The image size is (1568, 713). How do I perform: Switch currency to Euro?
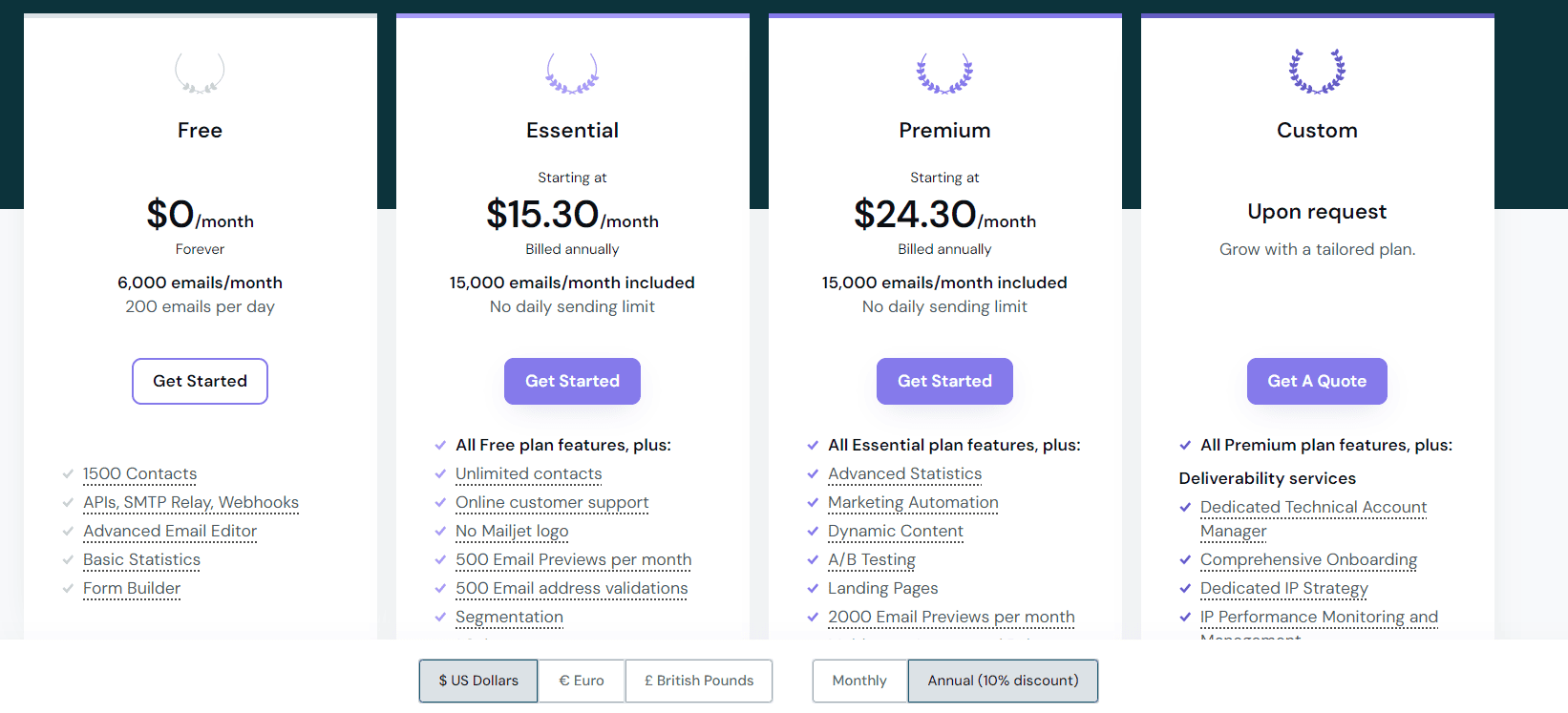click(x=582, y=681)
